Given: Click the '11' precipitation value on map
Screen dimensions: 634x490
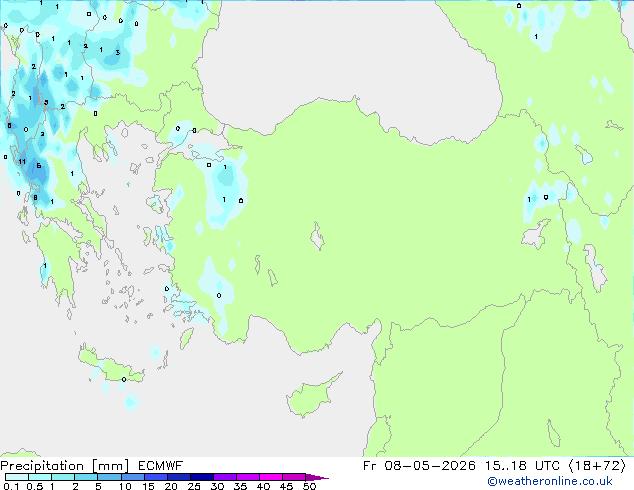Looking at the screenshot, I should pyautogui.click(x=22, y=162).
